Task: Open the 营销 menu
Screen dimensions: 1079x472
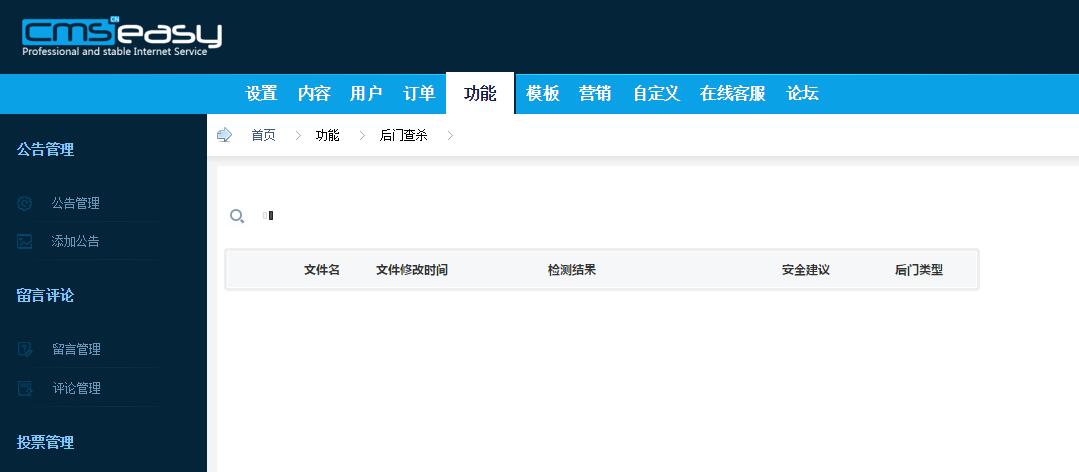Action: point(595,94)
